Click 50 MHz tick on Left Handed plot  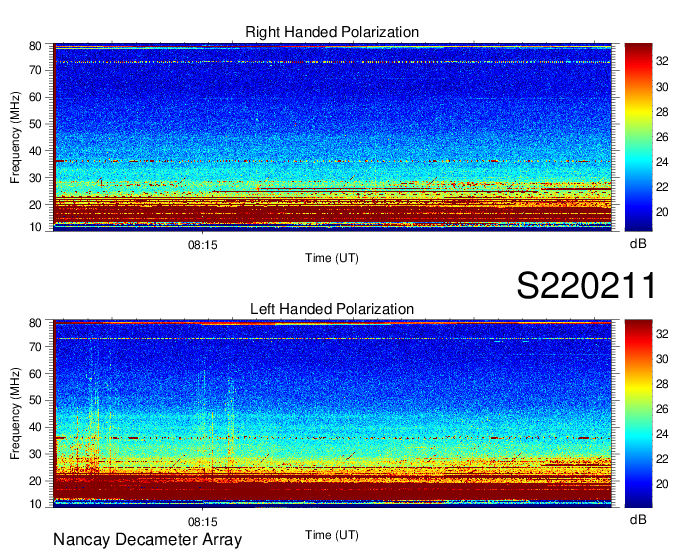click(x=35, y=400)
